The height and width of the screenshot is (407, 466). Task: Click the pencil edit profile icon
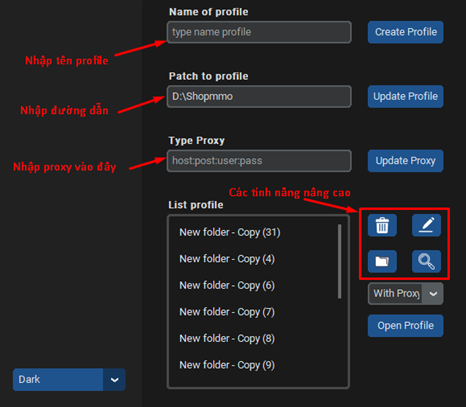426,226
